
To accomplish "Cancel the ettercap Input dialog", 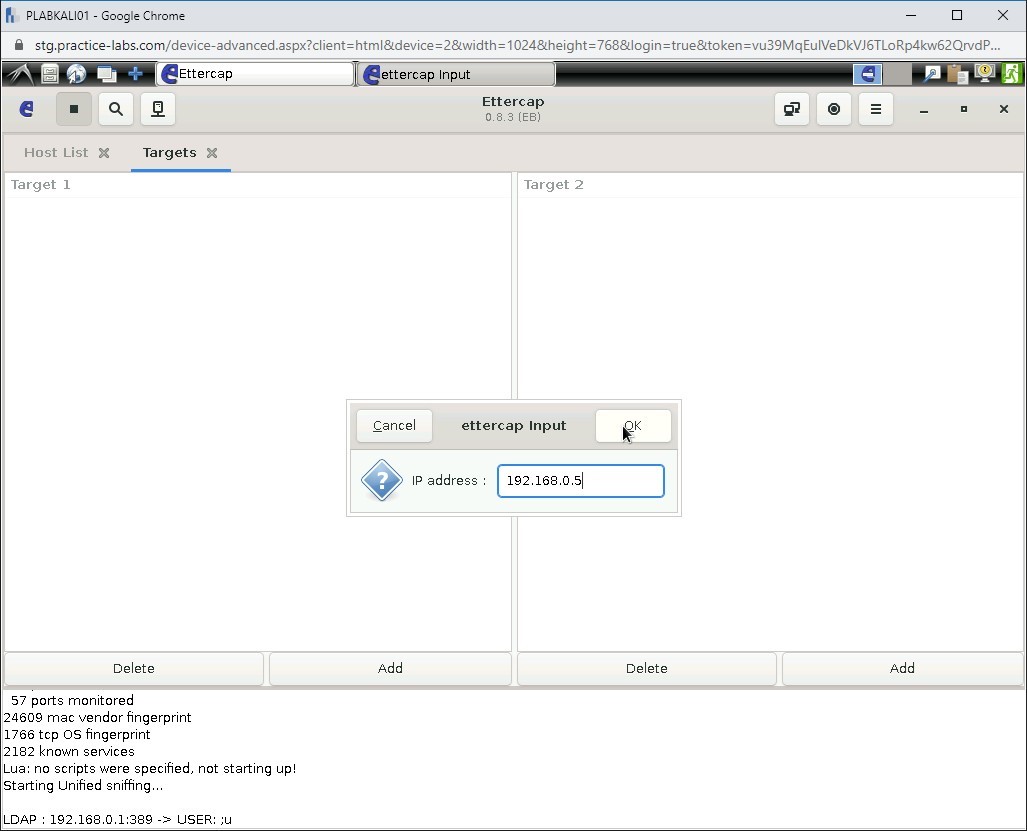I will [393, 425].
